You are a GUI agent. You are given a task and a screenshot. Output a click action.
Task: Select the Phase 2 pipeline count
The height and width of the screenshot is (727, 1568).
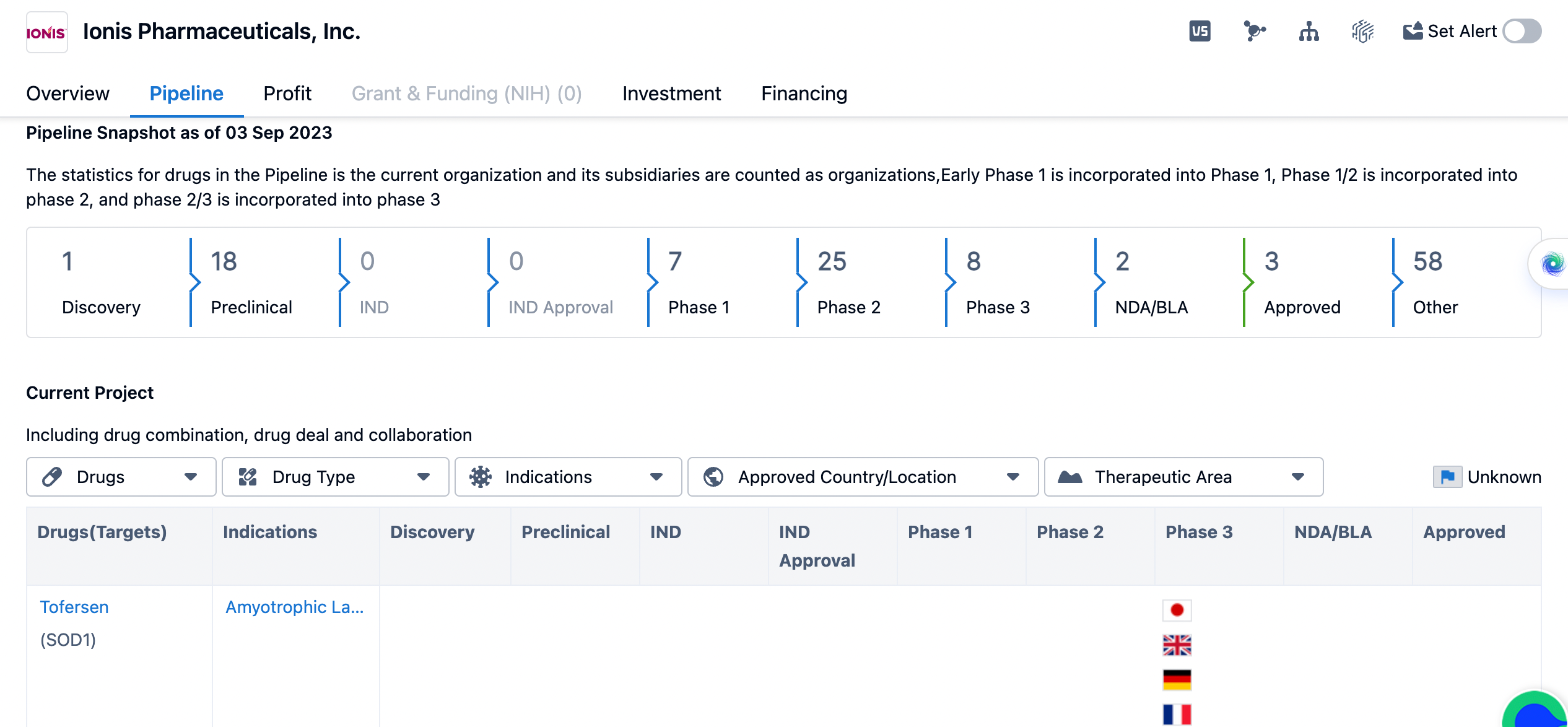click(x=848, y=282)
